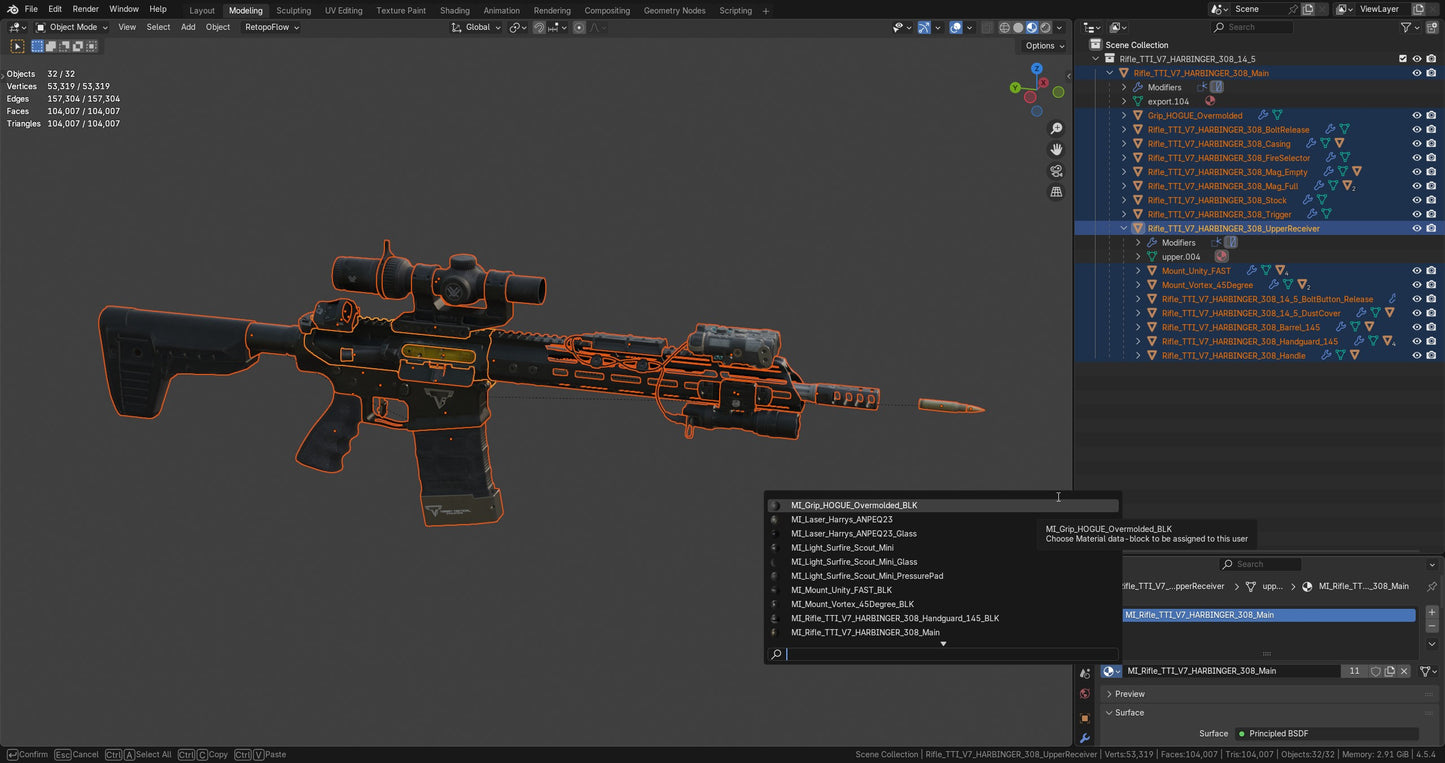The height and width of the screenshot is (763, 1445).
Task: Click the viewport zoom magnifier icon
Action: pos(1057,128)
